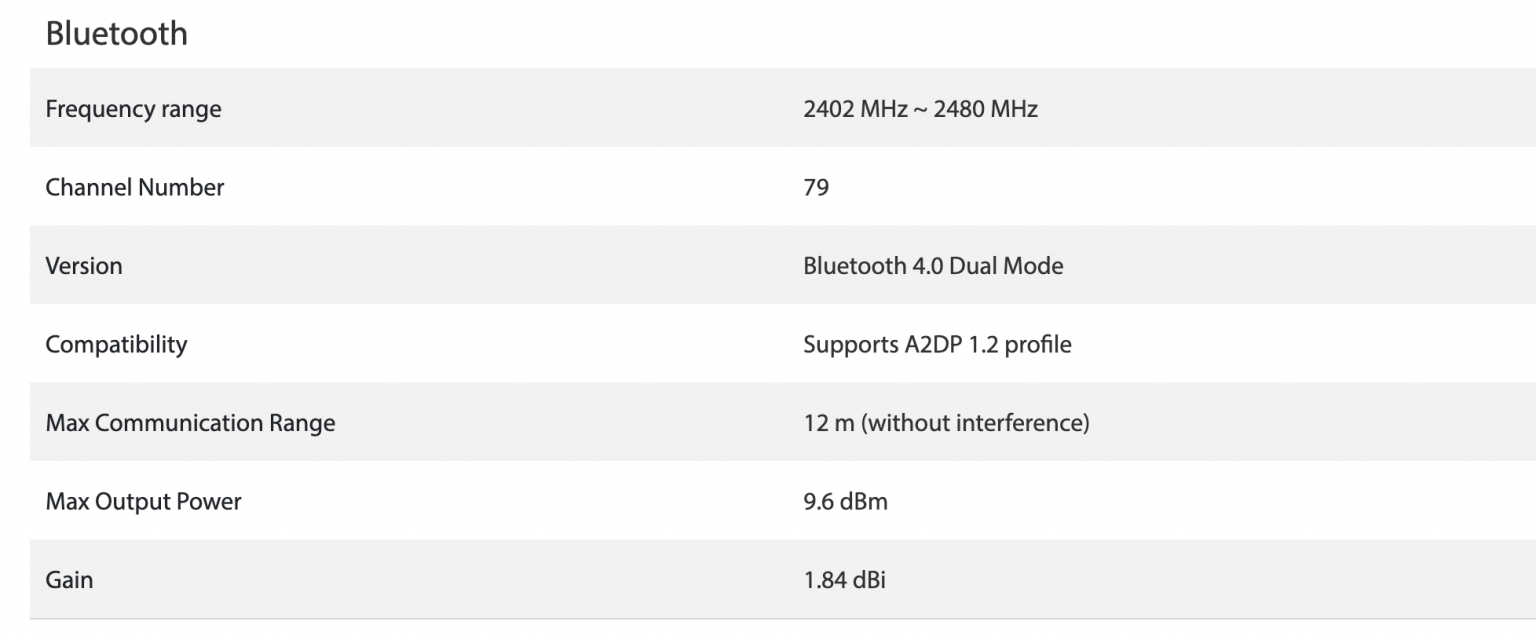Select the Compatibility label
This screenshot has width=1536, height=636.
point(116,344)
